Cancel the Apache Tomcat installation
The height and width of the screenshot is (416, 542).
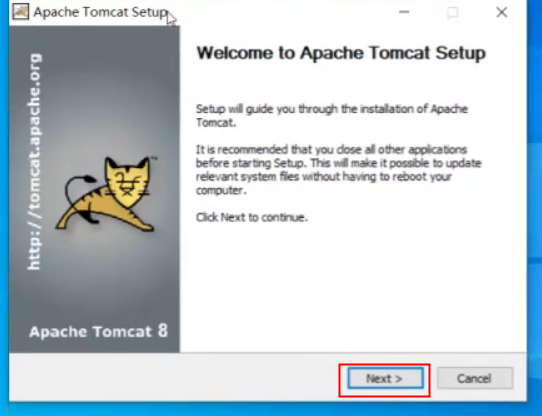point(475,378)
